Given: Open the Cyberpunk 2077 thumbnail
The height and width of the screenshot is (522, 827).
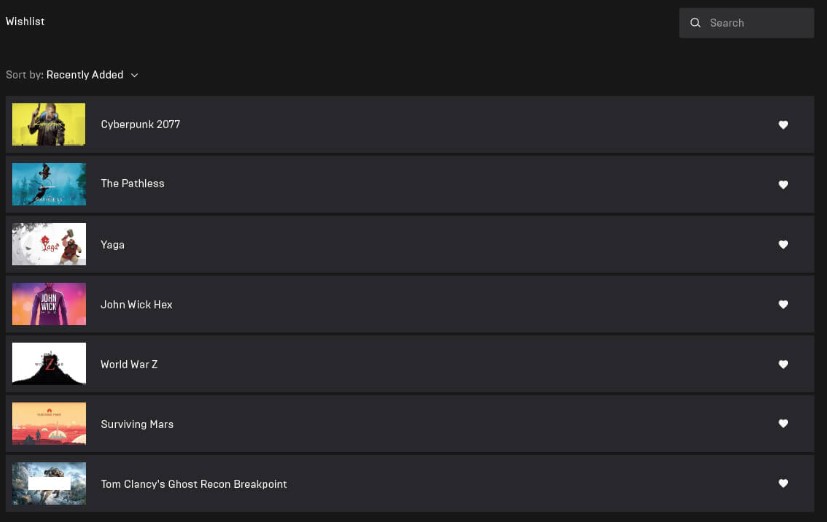Looking at the screenshot, I should [49, 124].
